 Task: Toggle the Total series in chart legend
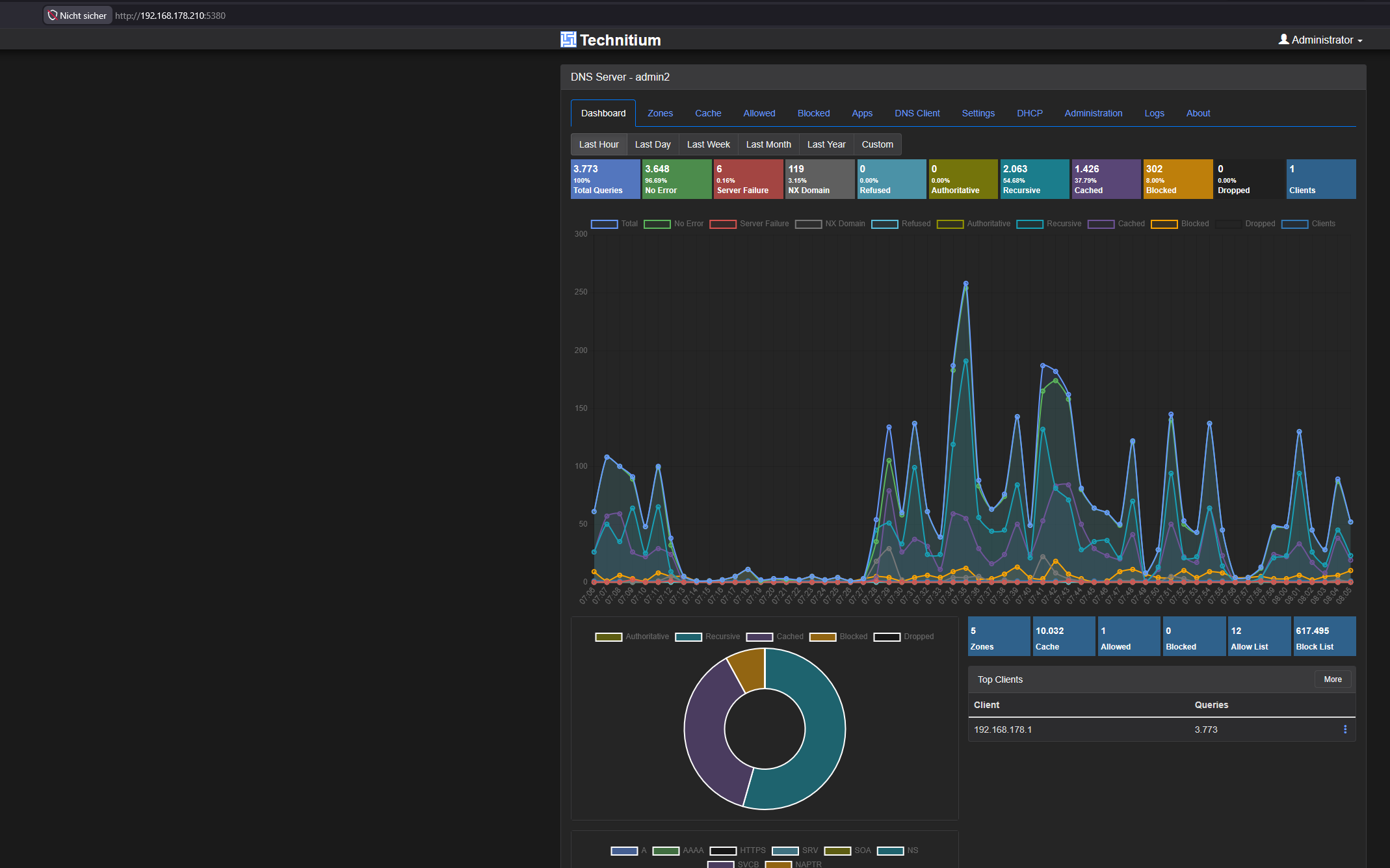coord(614,224)
